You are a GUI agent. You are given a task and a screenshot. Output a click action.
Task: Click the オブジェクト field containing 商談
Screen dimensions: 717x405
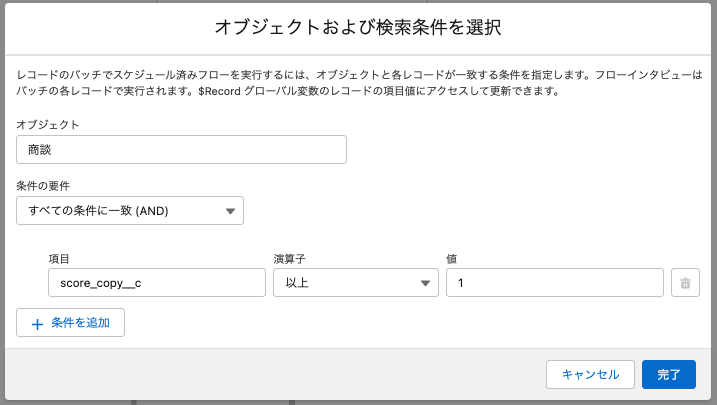click(181, 149)
